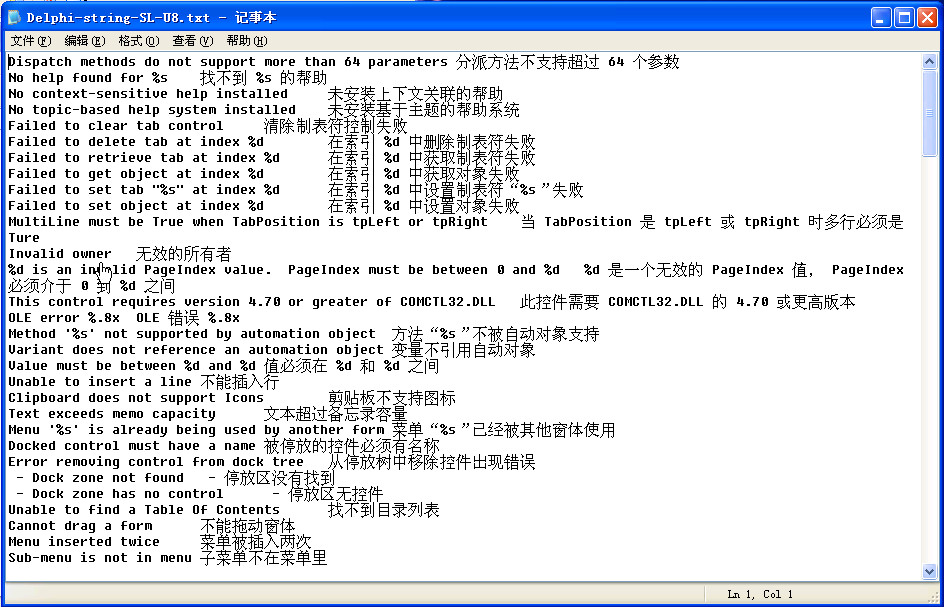The height and width of the screenshot is (607, 944).
Task: Click the word 'Ture' line
Action: pyautogui.click(x=24, y=238)
